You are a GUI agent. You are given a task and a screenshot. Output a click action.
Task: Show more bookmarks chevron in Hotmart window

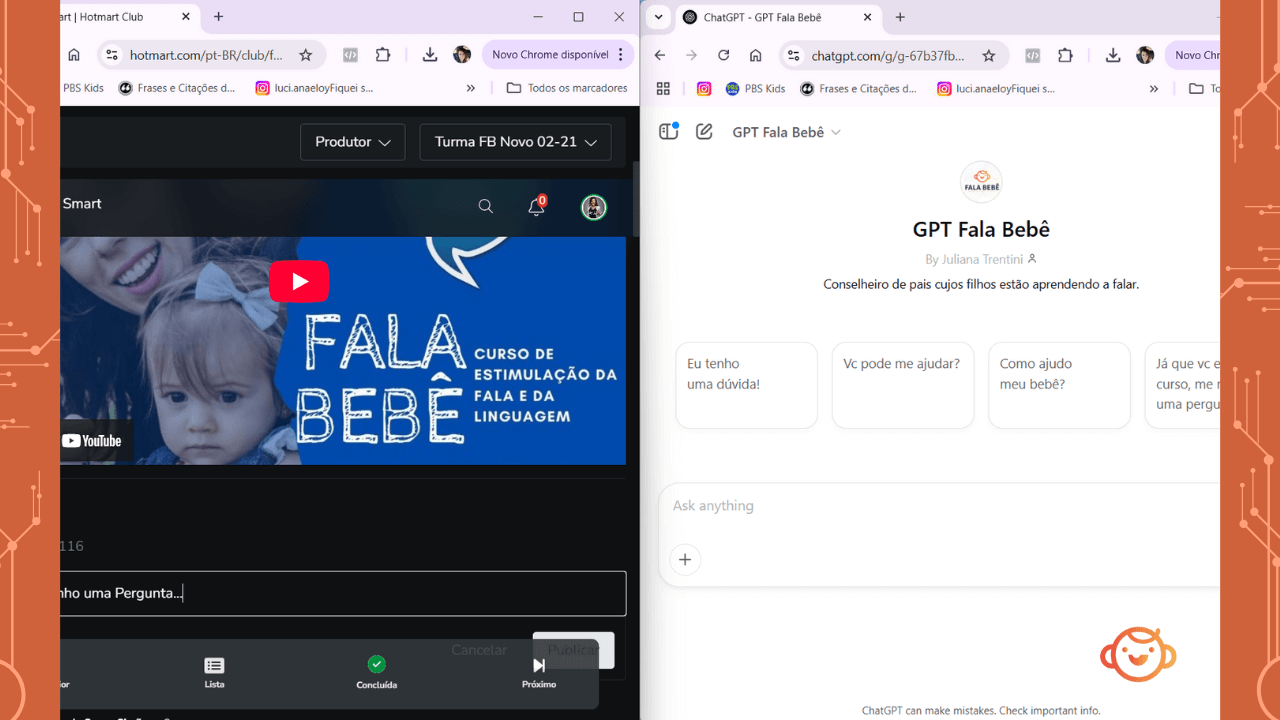(471, 88)
